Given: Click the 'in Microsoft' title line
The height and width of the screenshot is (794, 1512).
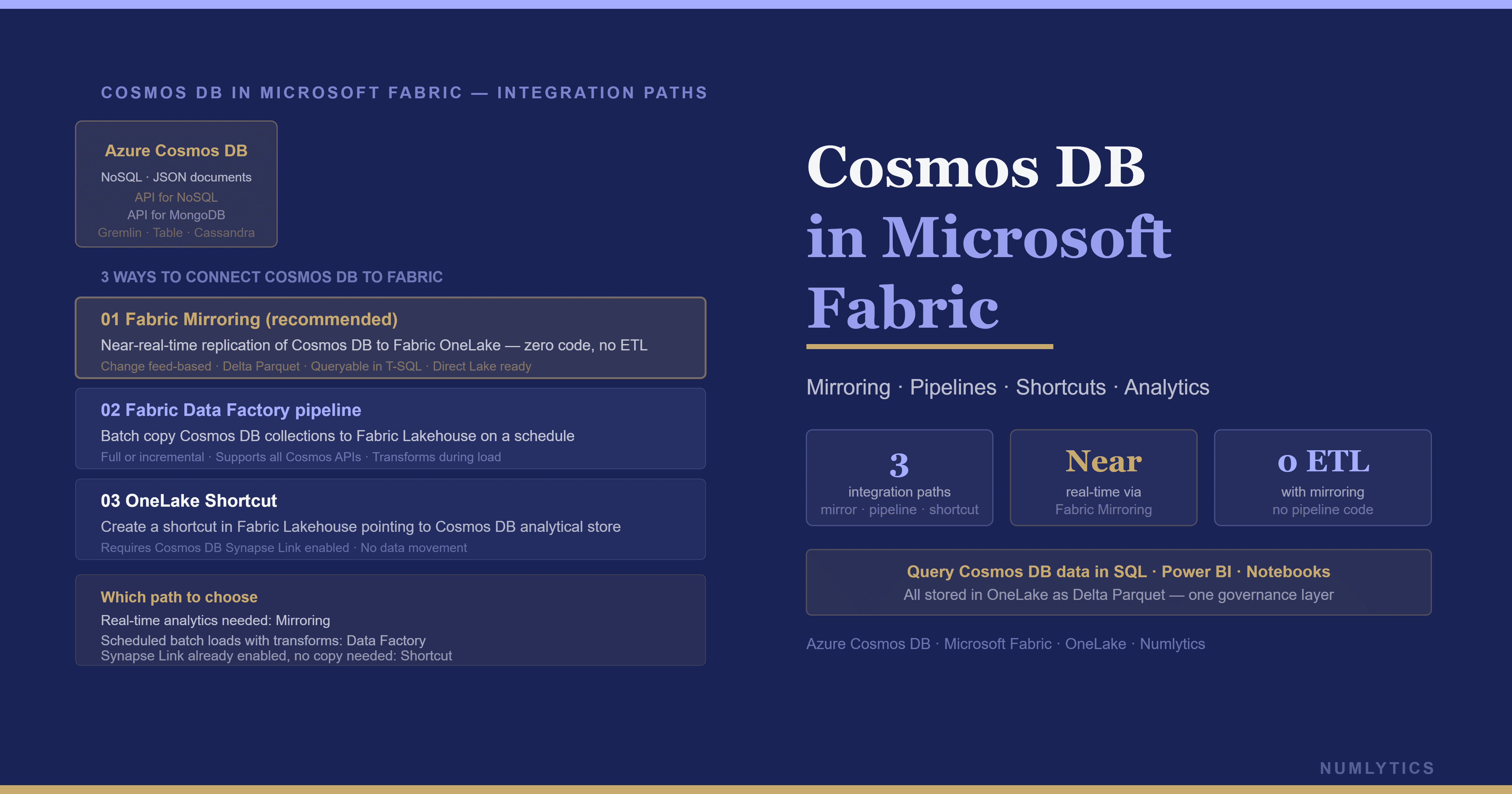Looking at the screenshot, I should (989, 237).
